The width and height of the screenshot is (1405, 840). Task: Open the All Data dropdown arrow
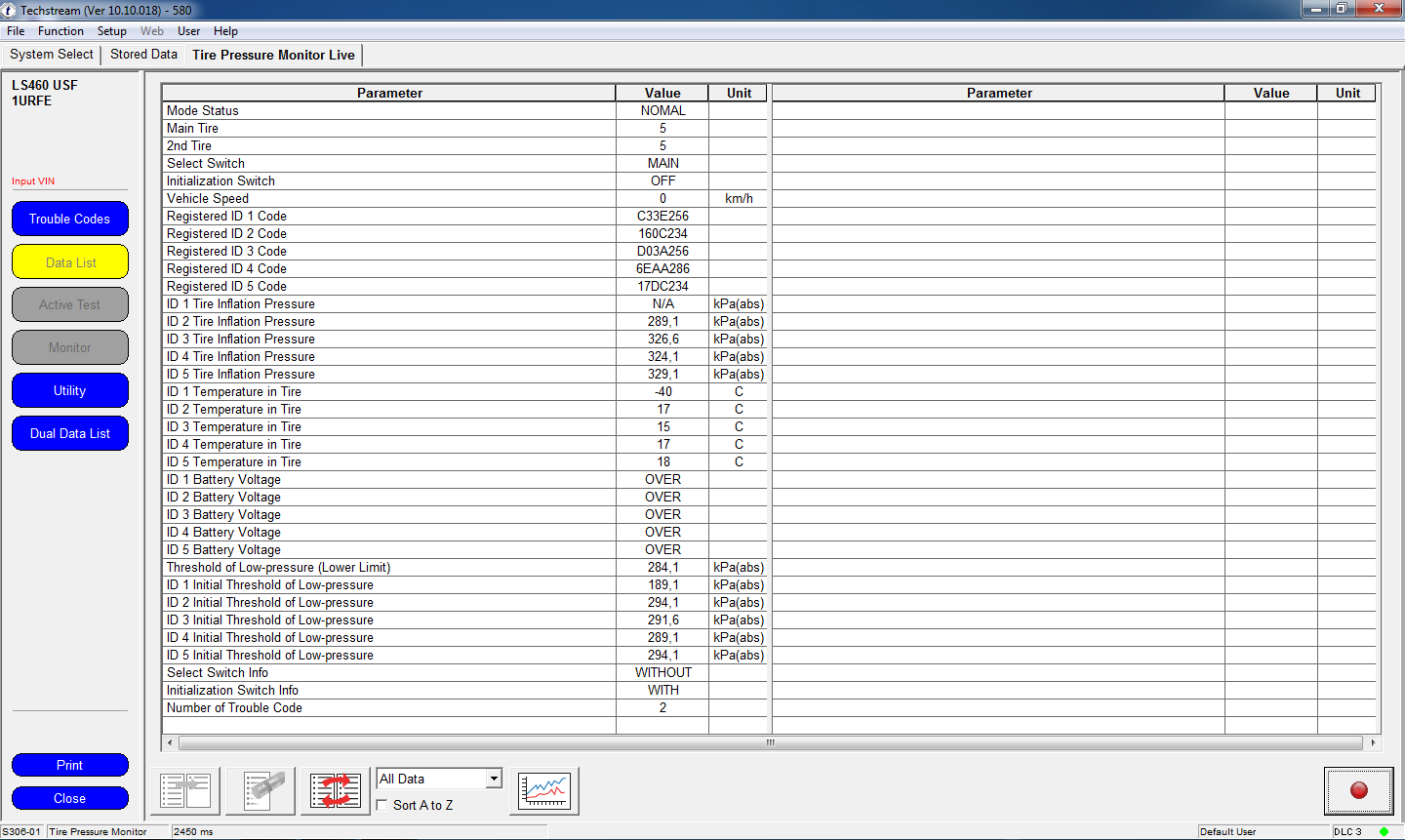point(494,779)
